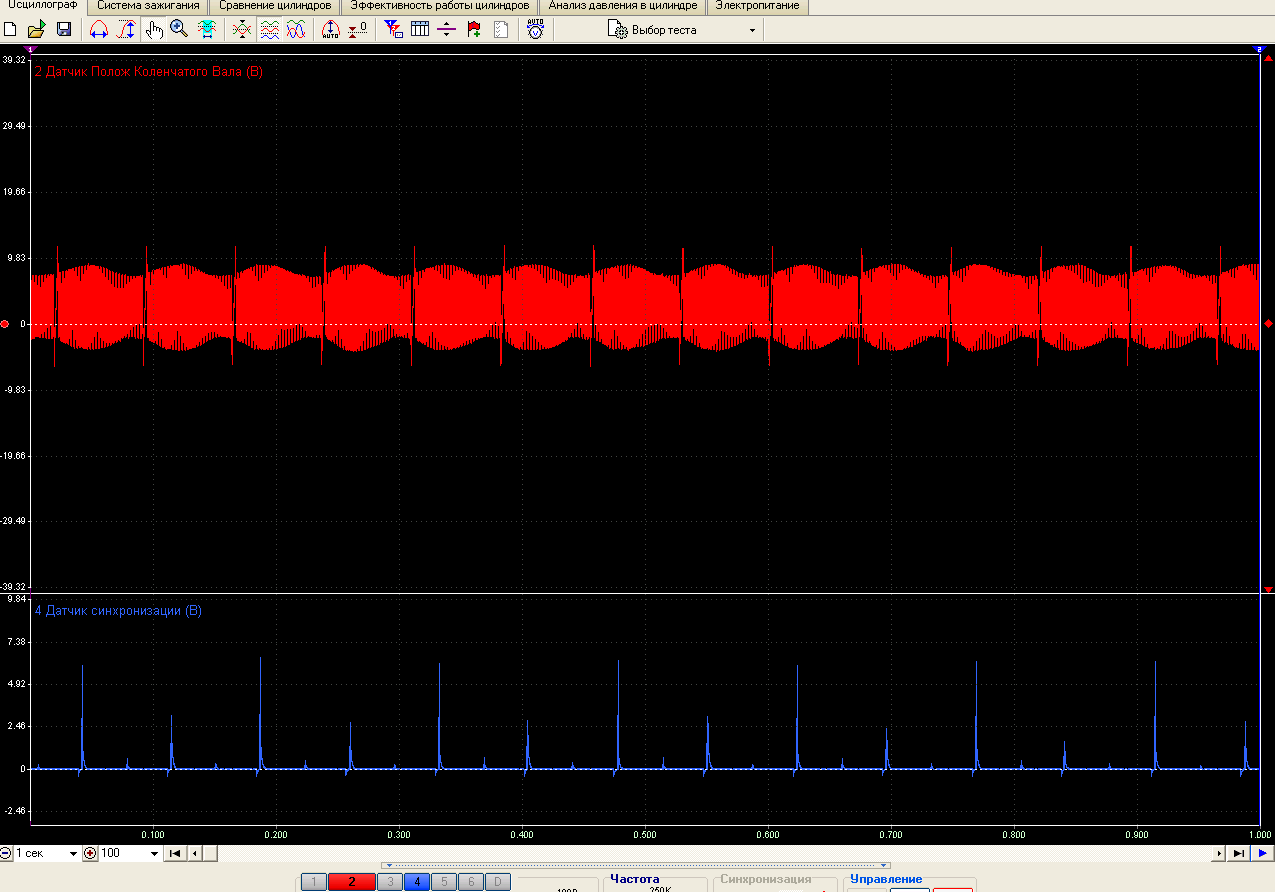Screen dimensions: 1275x892
Task: Toggle channel 1 button
Action: tap(313, 882)
